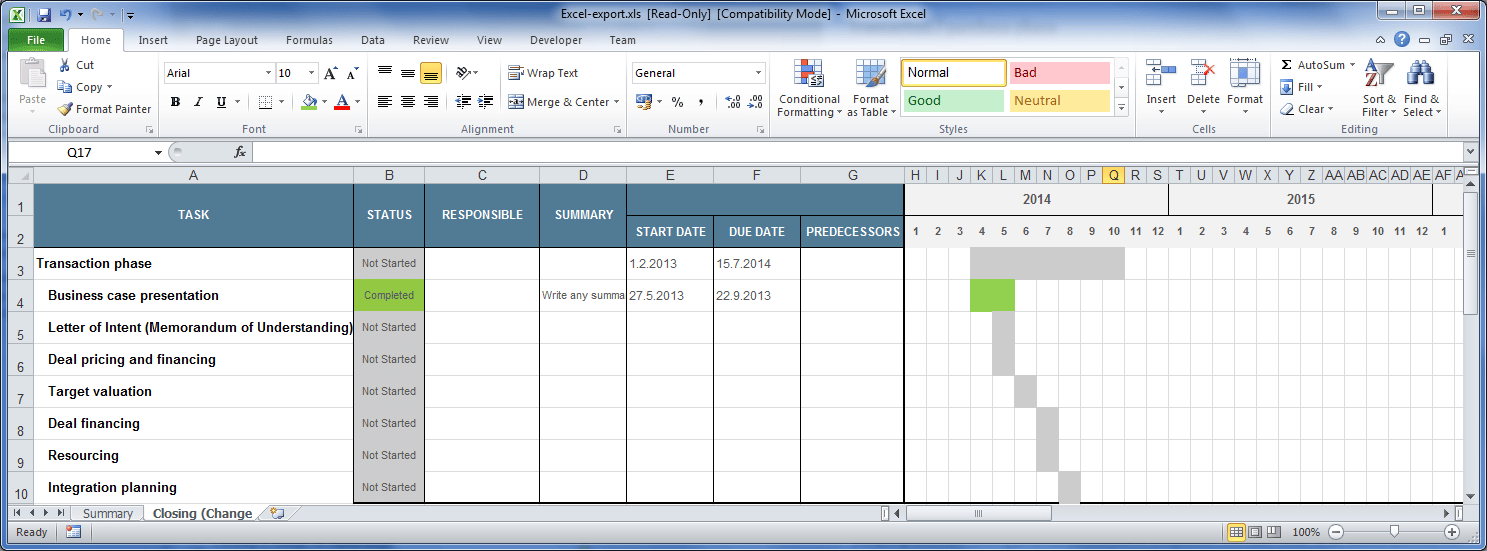Click the Decrease Decimal icon
The image size is (1487, 551).
[x=755, y=102]
